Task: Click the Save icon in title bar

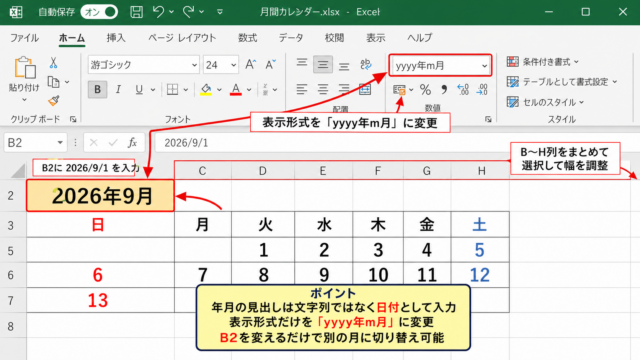Action: pos(136,12)
